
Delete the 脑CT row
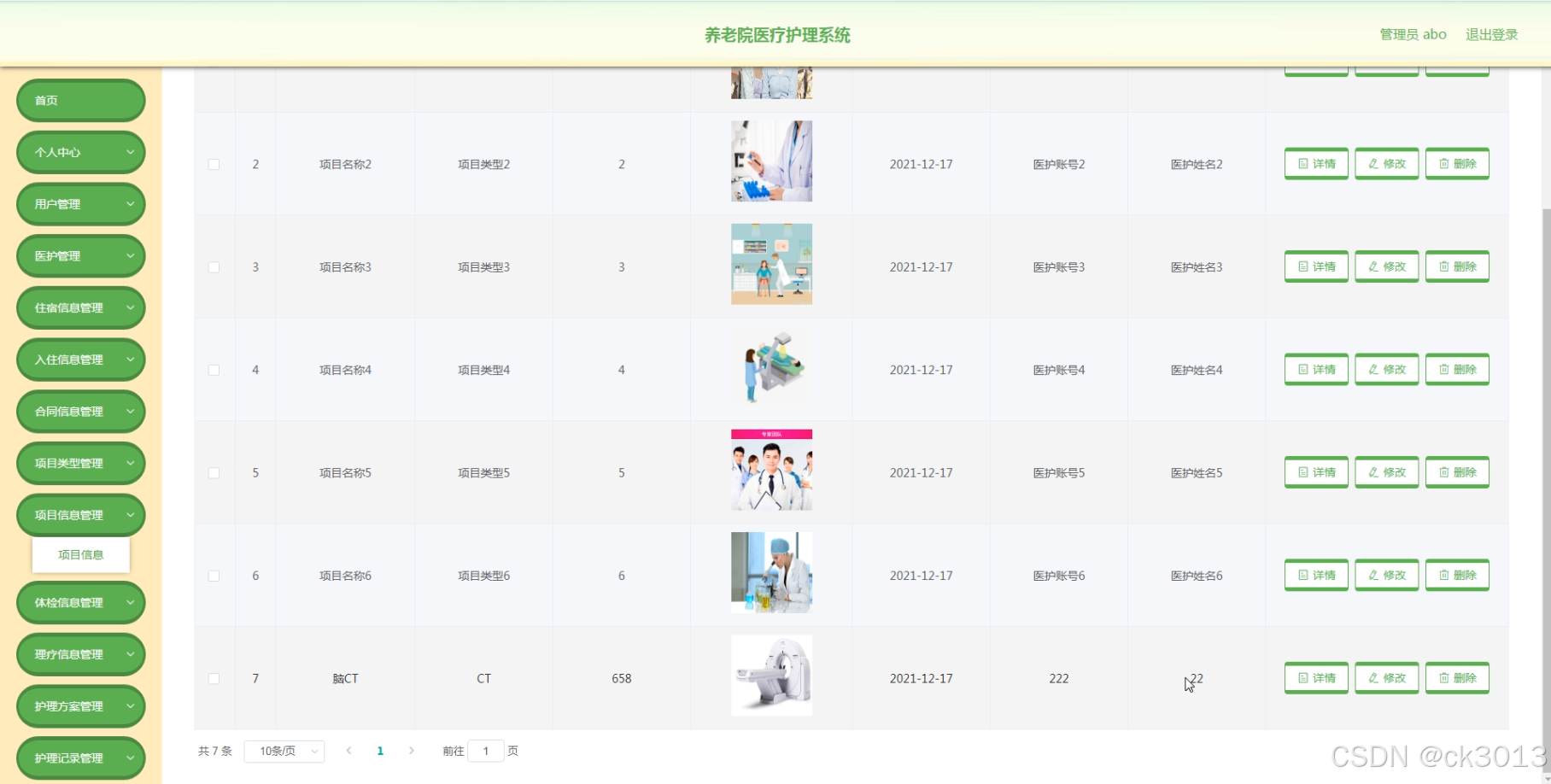1457,678
